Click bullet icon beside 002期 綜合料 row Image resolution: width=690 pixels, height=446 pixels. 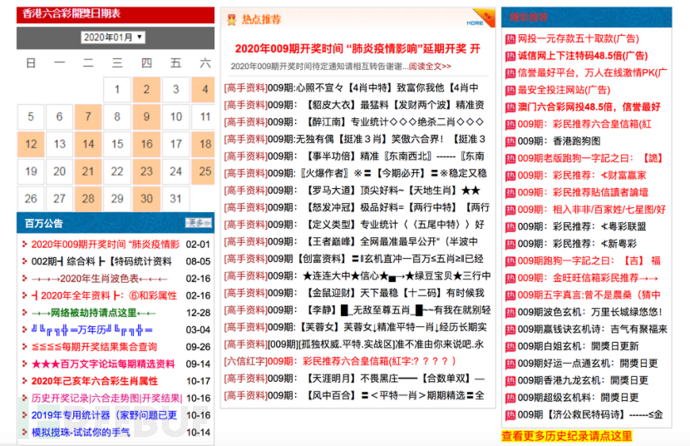(x=25, y=262)
